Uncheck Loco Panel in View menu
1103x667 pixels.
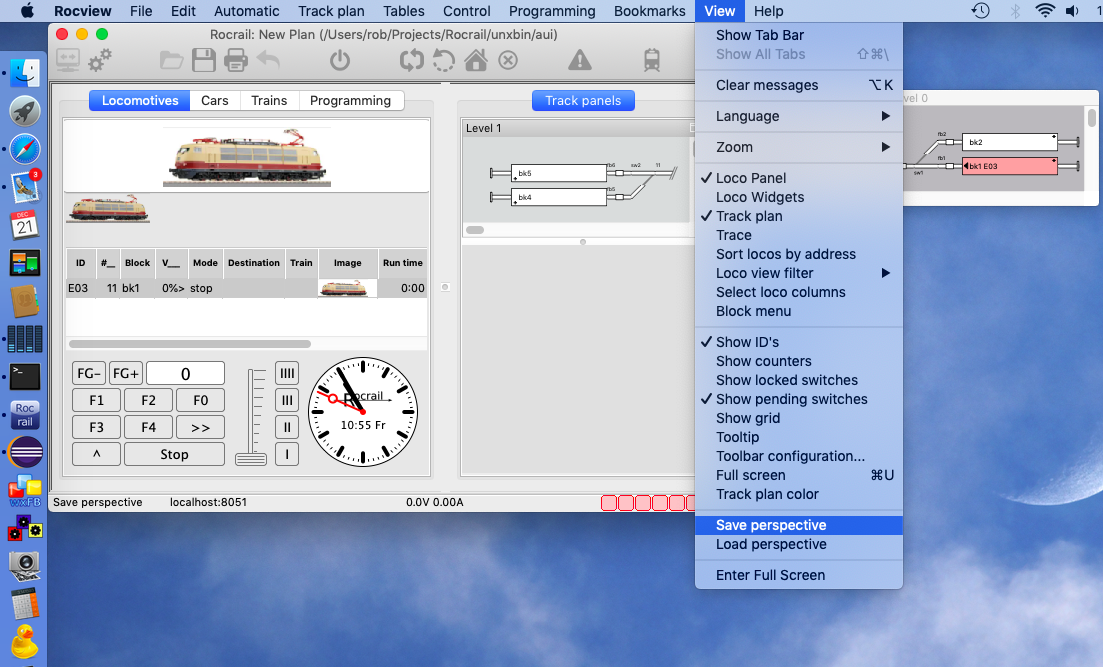pos(750,178)
